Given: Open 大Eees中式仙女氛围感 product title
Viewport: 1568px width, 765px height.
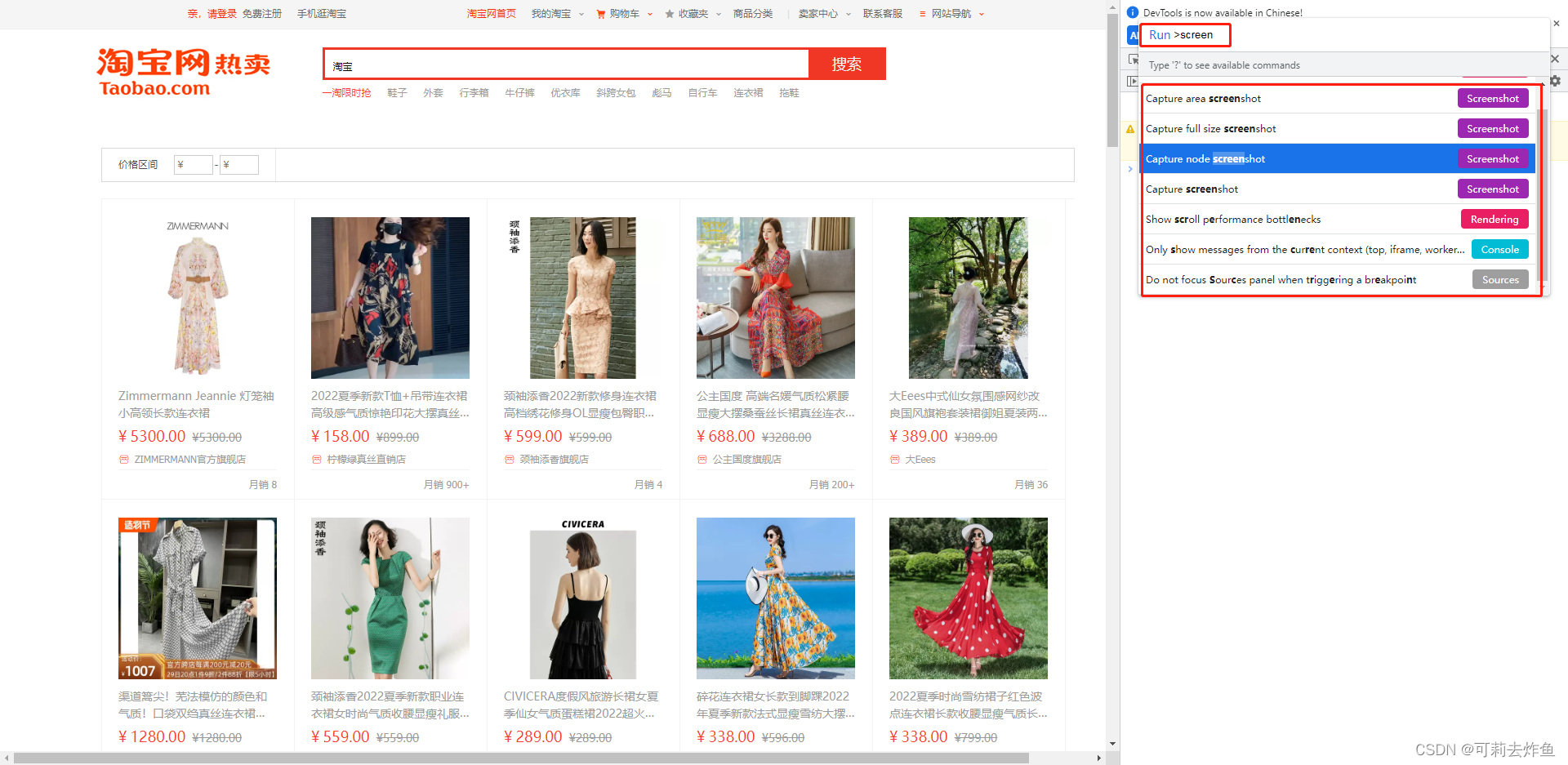Looking at the screenshot, I should point(969,405).
